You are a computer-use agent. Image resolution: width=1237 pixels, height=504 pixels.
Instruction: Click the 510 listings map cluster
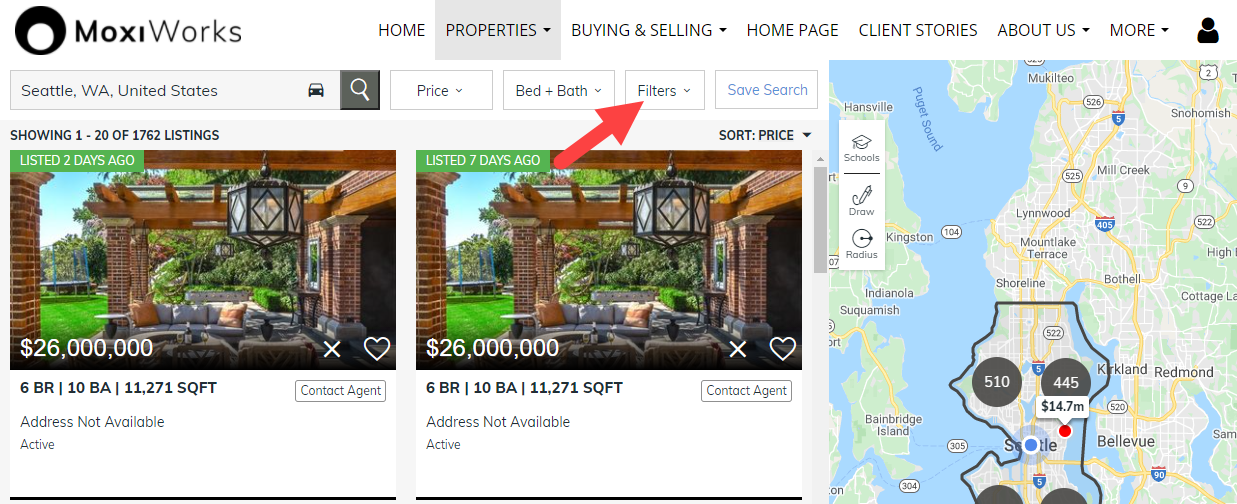[x=997, y=381]
